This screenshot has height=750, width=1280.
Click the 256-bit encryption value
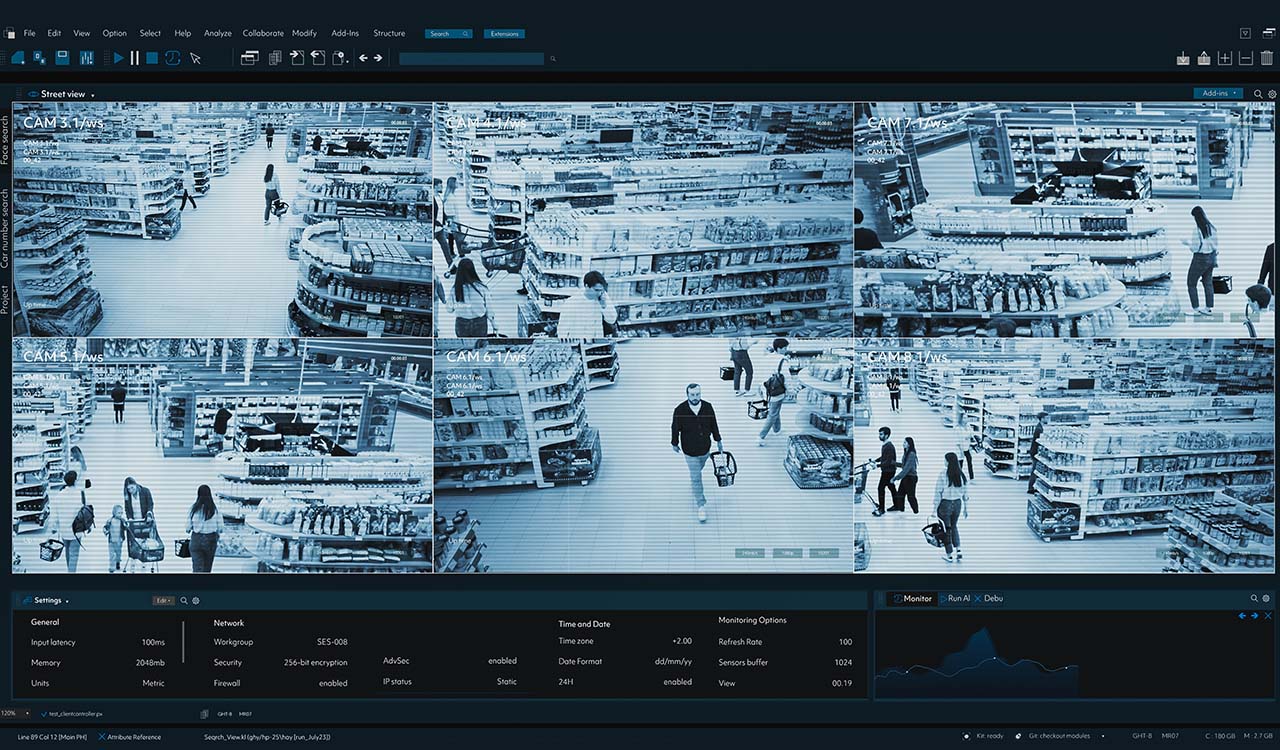click(316, 662)
